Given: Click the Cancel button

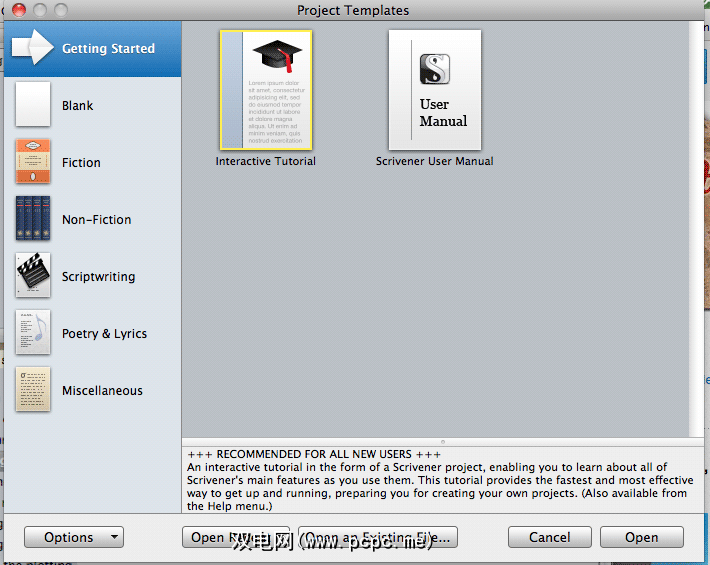Looking at the screenshot, I should pos(550,537).
